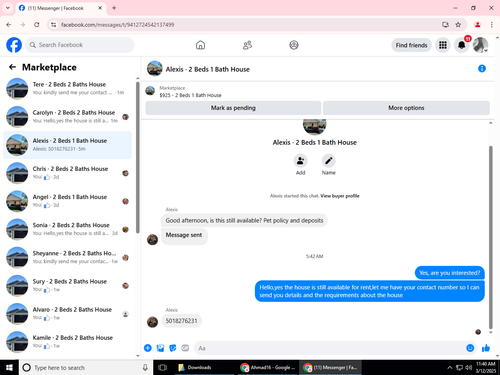Bookmark this page with the star icon

pos(458,25)
